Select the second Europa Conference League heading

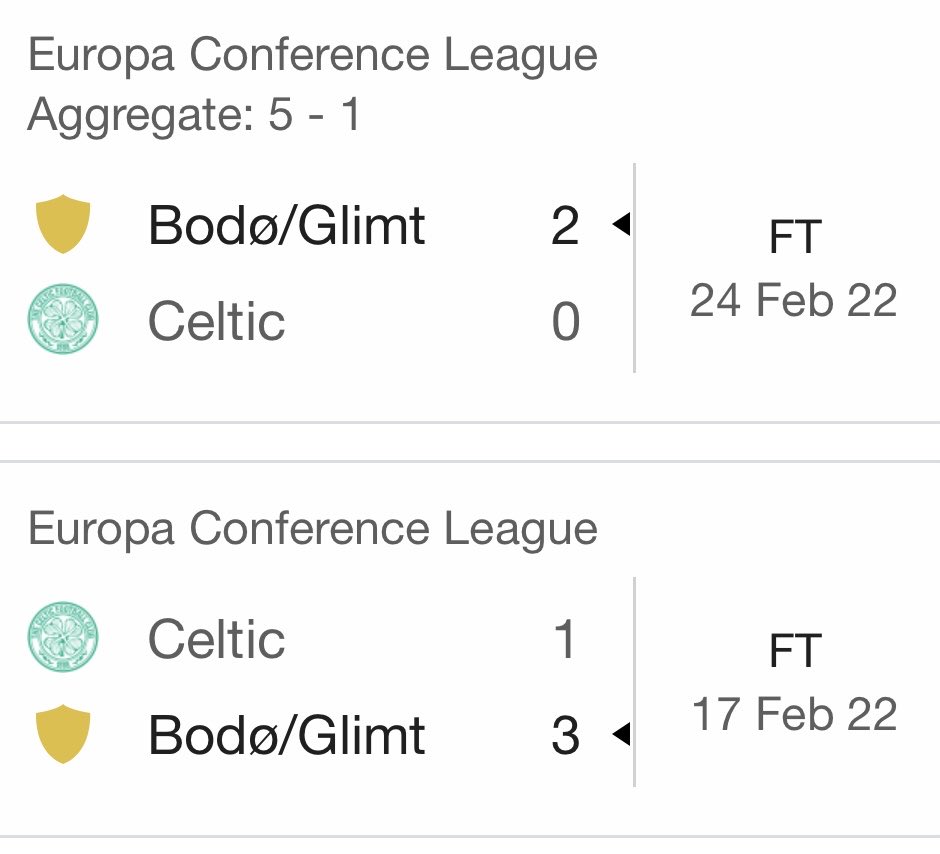click(x=313, y=529)
